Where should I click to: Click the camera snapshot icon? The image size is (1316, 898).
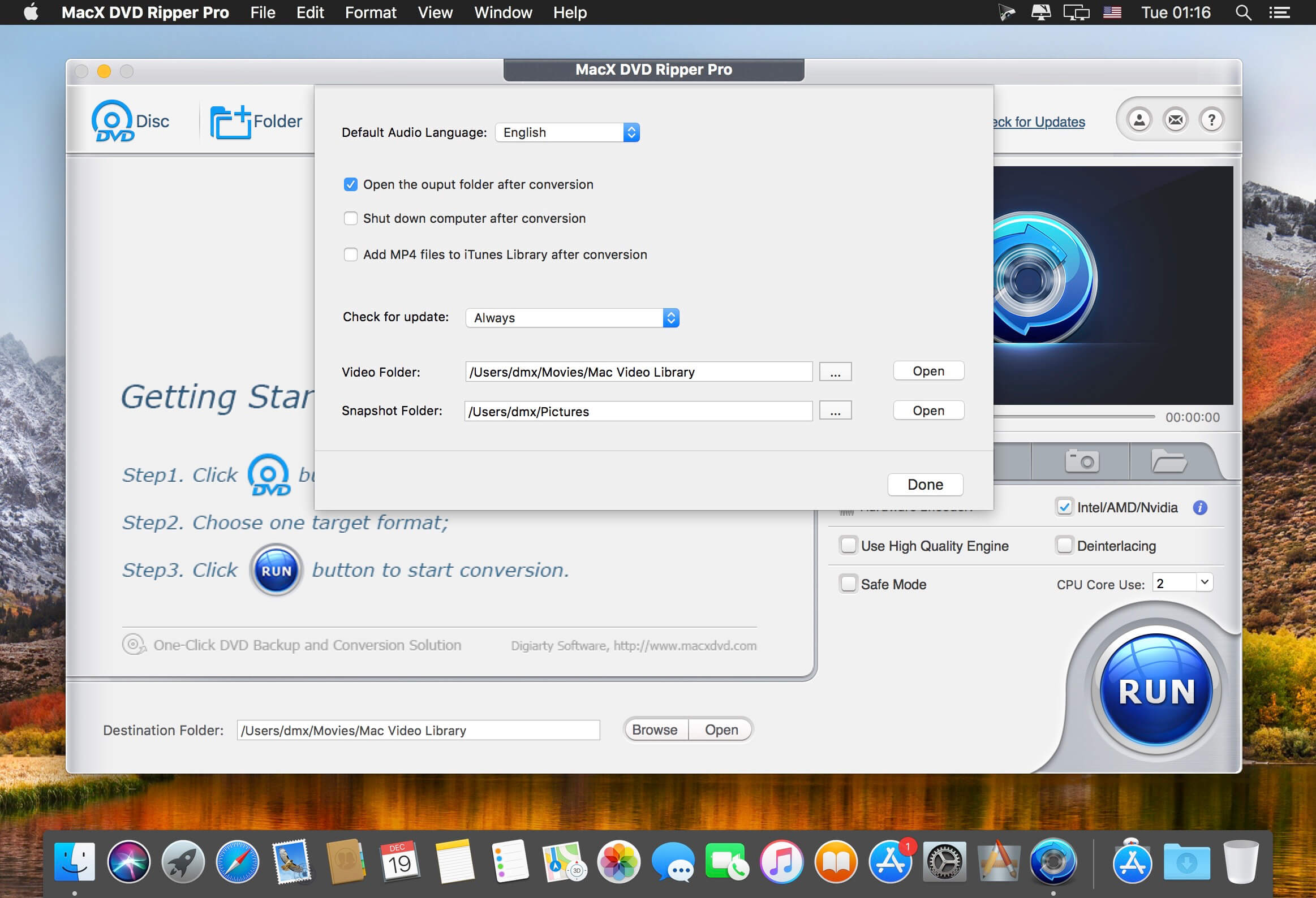coord(1082,461)
